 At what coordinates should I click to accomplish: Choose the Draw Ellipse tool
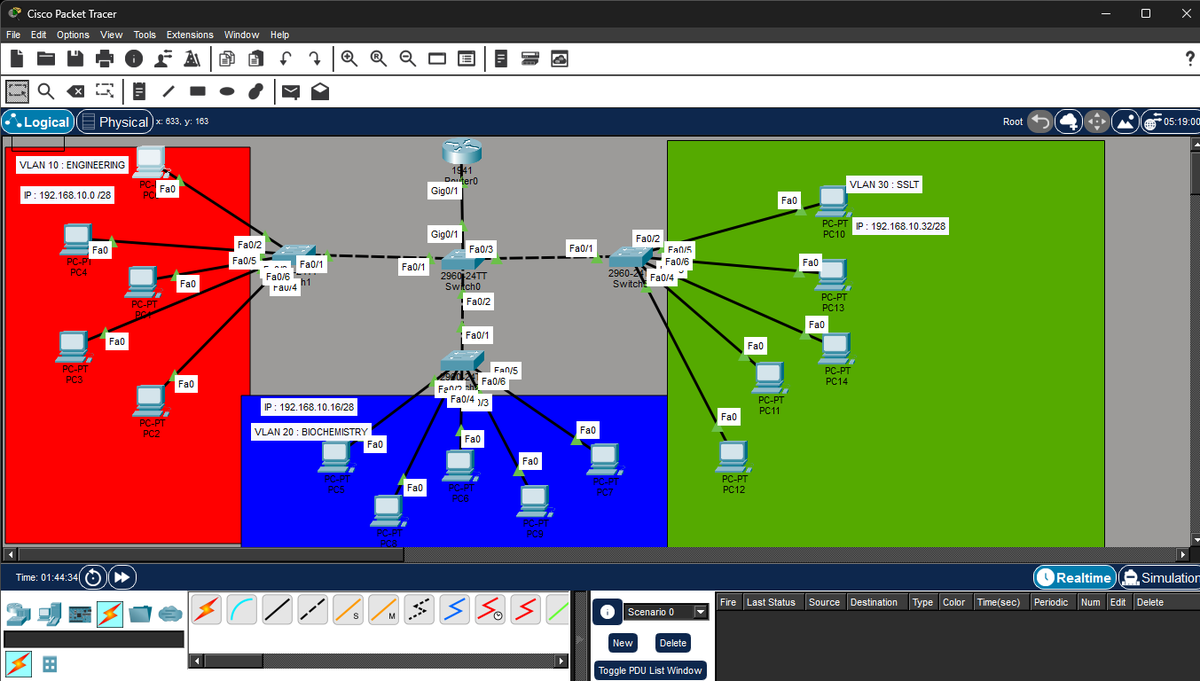227,92
